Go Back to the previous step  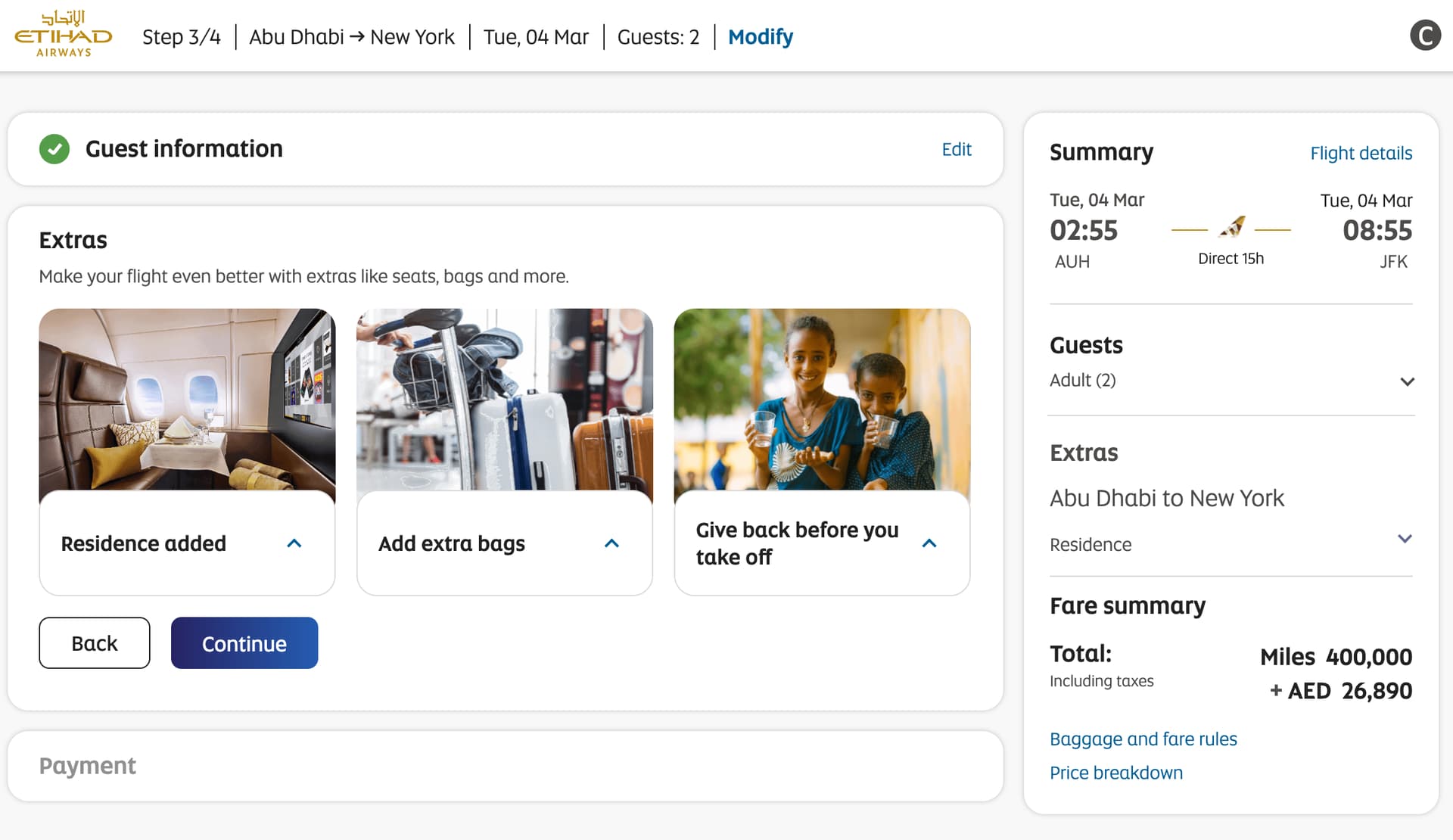[x=95, y=643]
